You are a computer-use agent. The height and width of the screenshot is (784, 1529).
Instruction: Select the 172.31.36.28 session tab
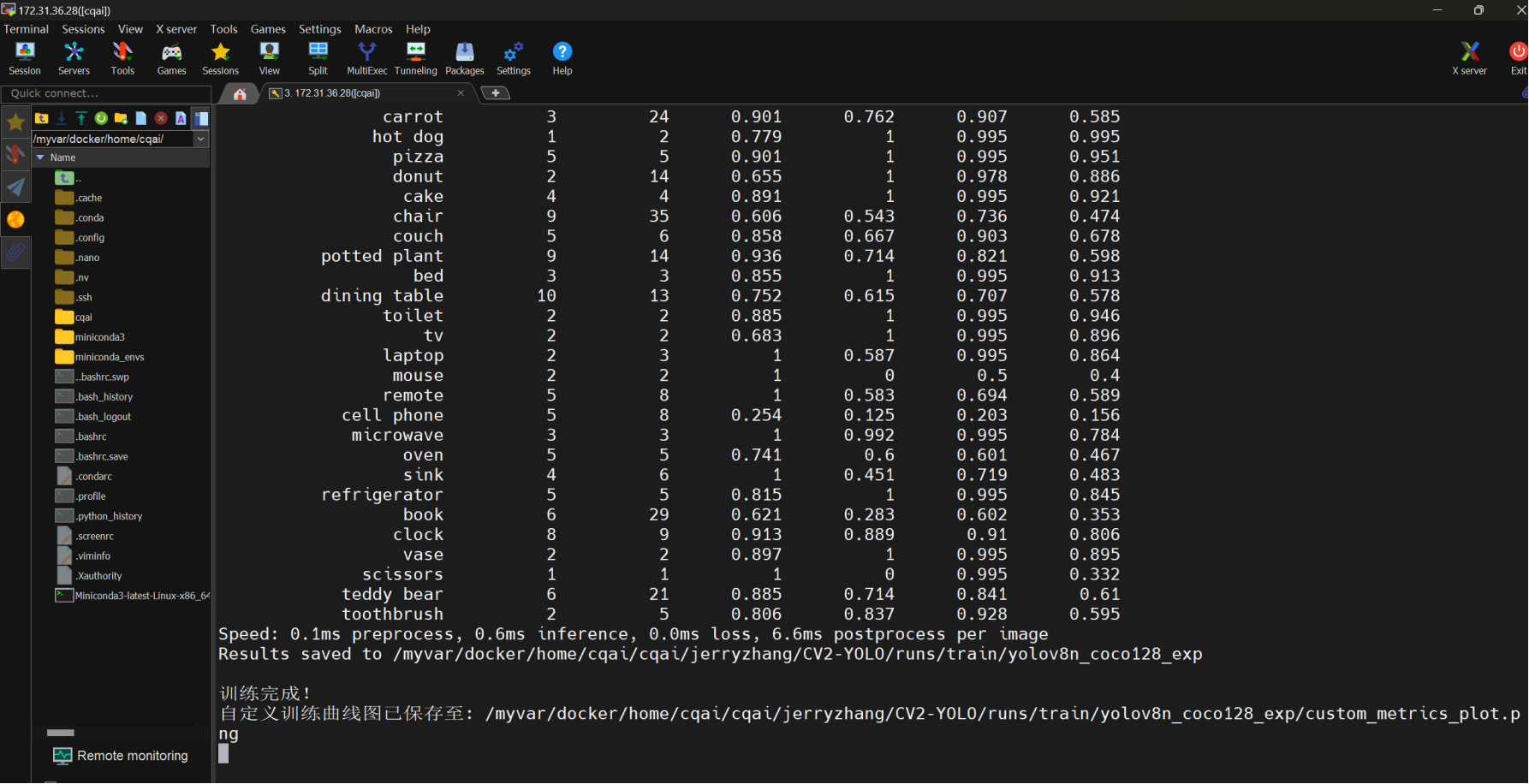(x=360, y=93)
